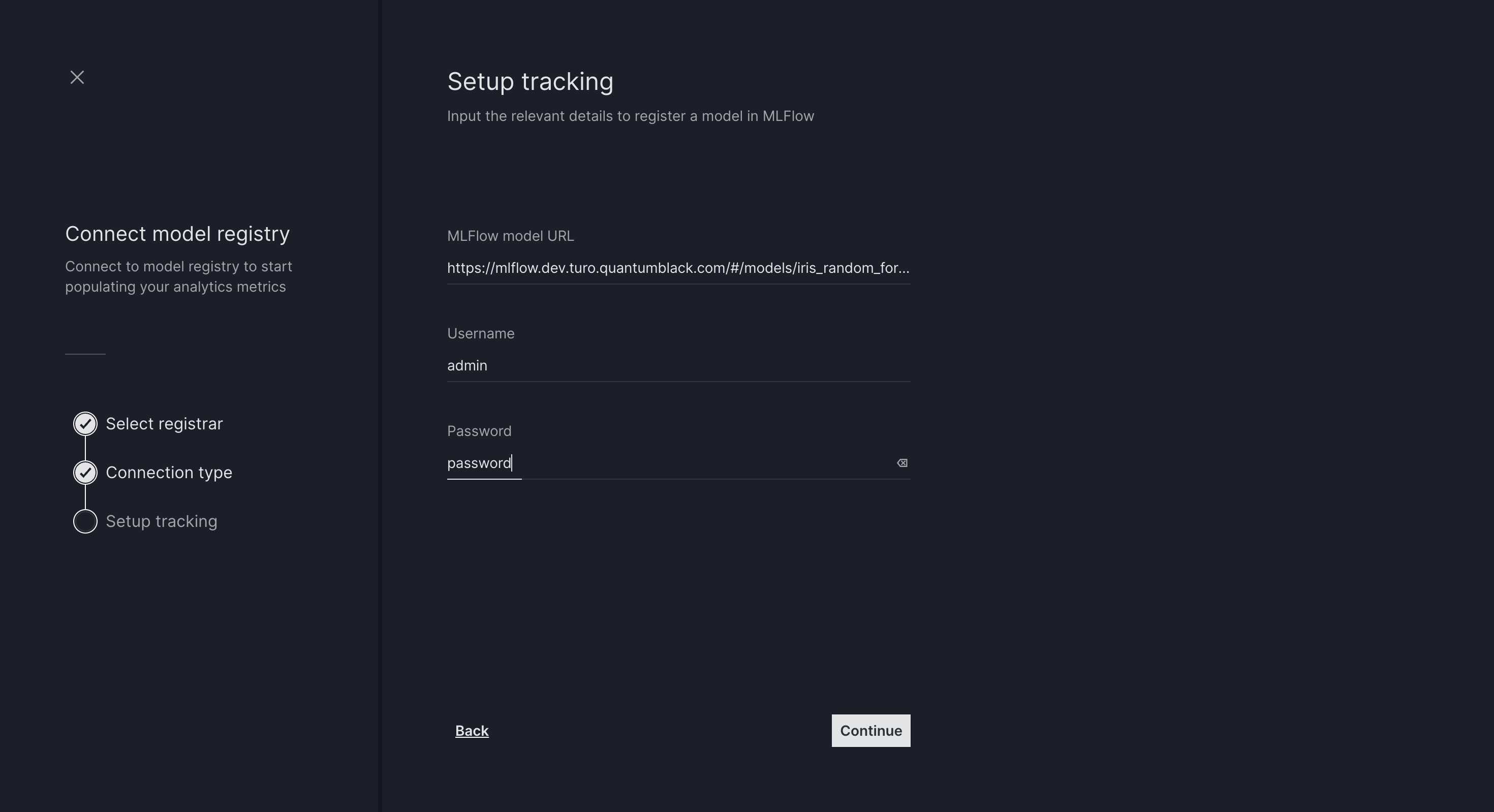The width and height of the screenshot is (1494, 812).
Task: Click the checkmark beside Select registrar
Action: 85,423
